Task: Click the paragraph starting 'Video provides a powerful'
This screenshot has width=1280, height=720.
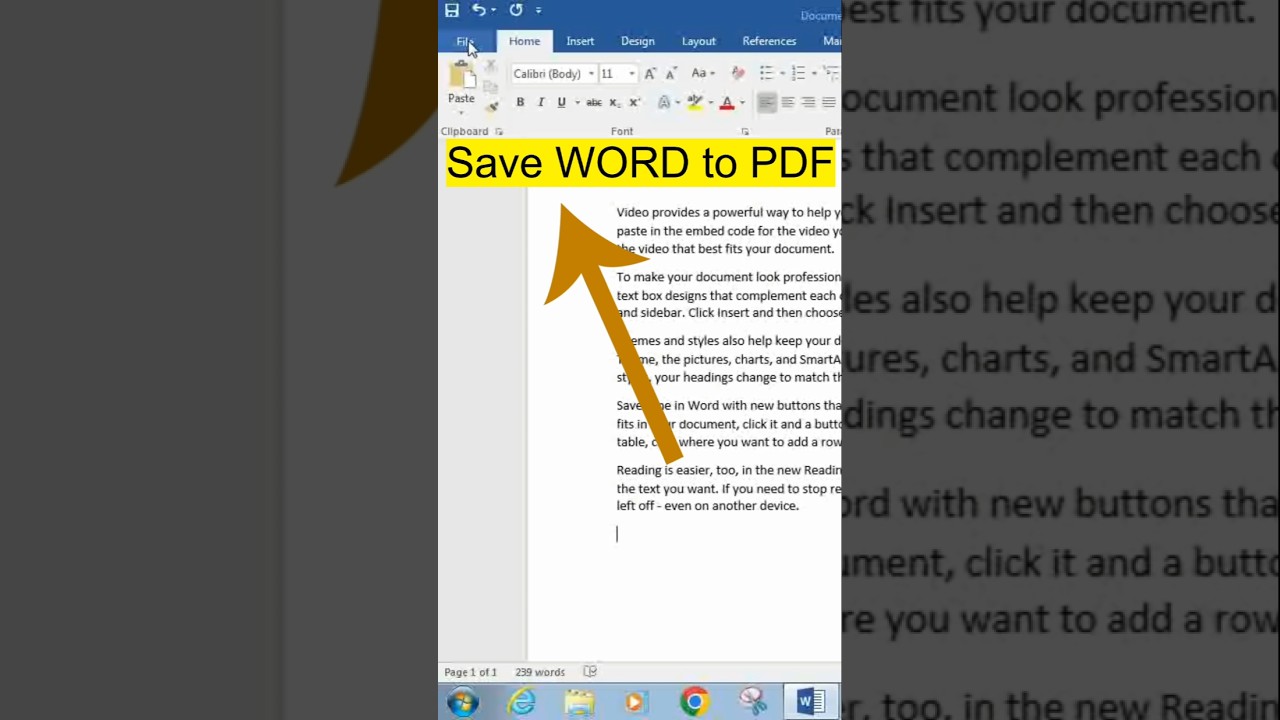Action: click(x=728, y=231)
